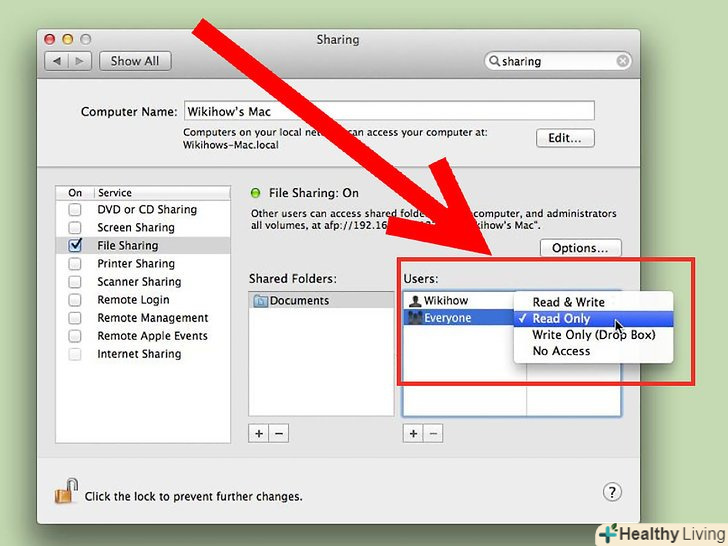Remove shared folder with the minus button
Image resolution: width=728 pixels, height=546 pixels.
pos(279,433)
